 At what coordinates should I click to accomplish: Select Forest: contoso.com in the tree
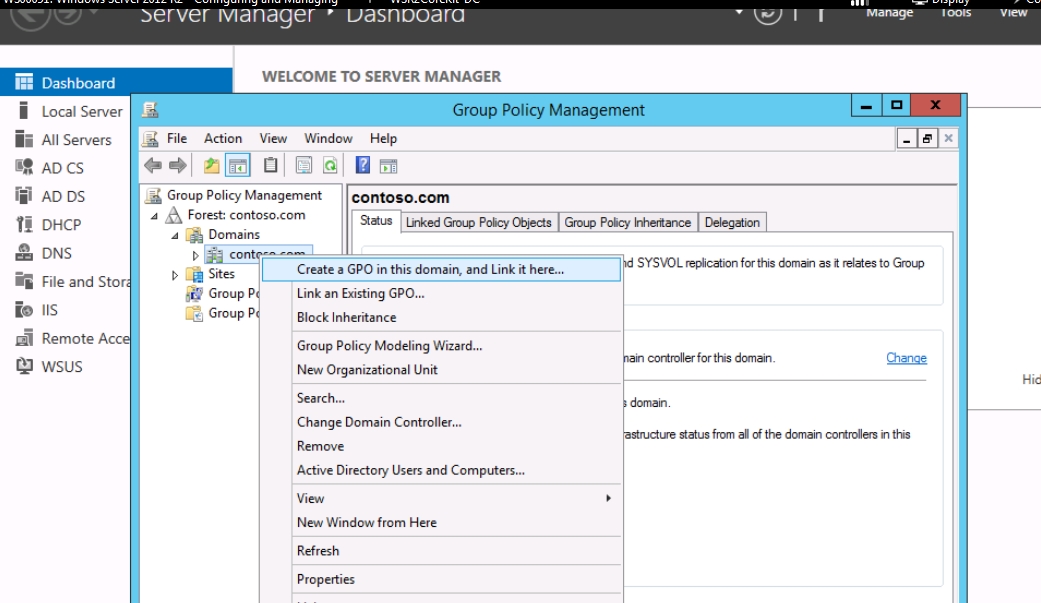246,215
